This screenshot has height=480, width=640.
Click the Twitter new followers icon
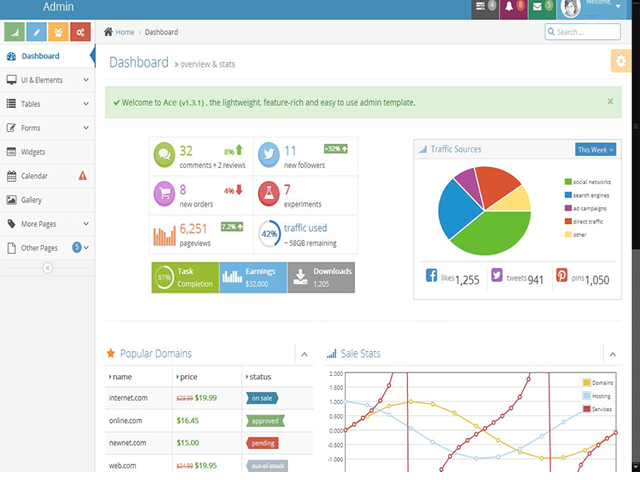[x=269, y=155]
